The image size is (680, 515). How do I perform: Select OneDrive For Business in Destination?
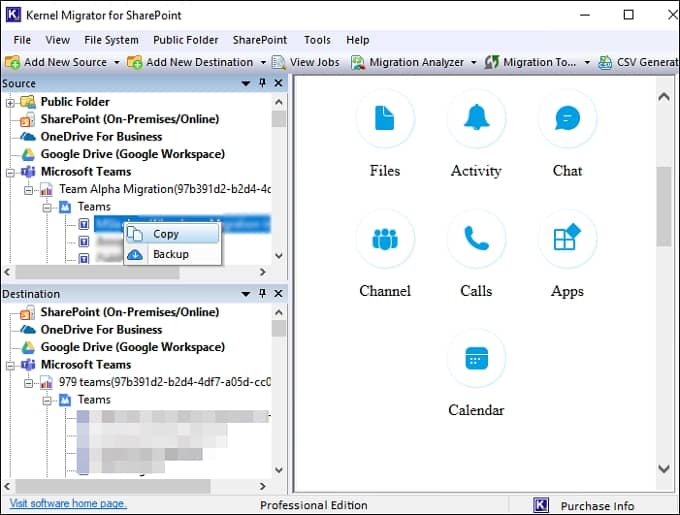pos(101,329)
